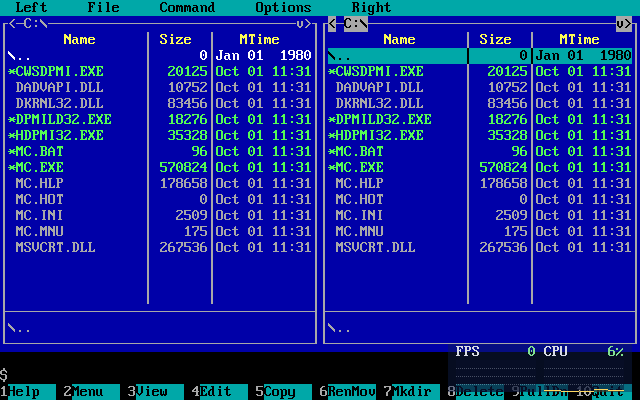This screenshot has height=400, width=640.
Task: Select MC.EXE in the left panel
Action: tap(160, 167)
